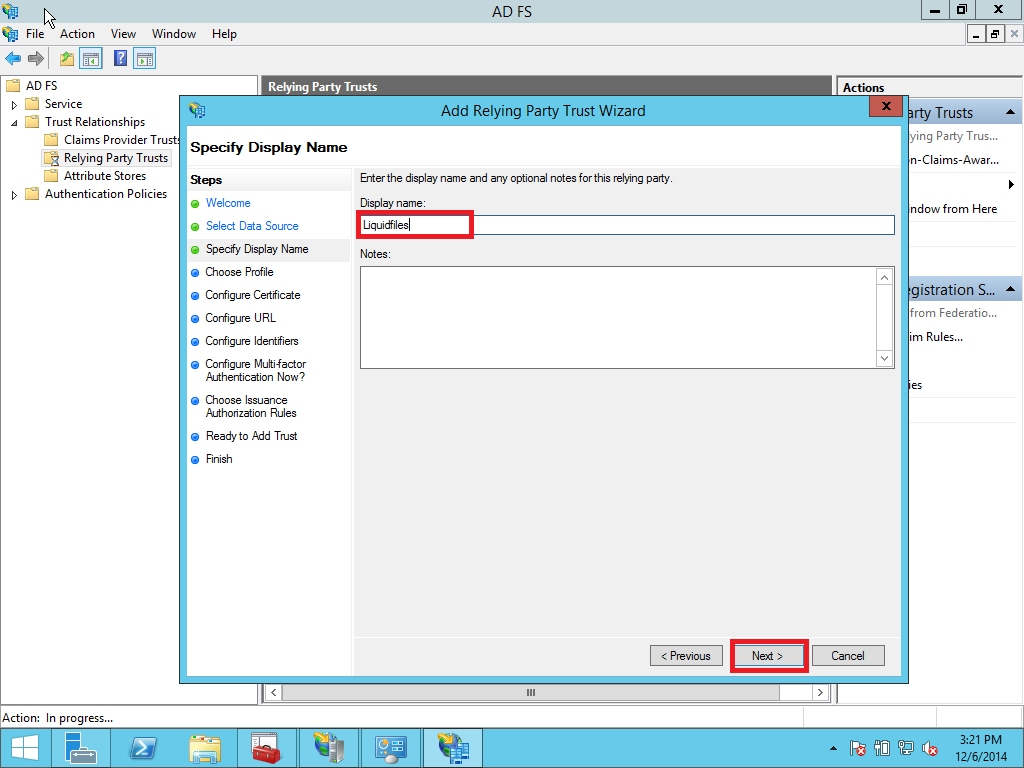Go to the Select Data Source step link
The image size is (1024, 768).
[x=252, y=226]
